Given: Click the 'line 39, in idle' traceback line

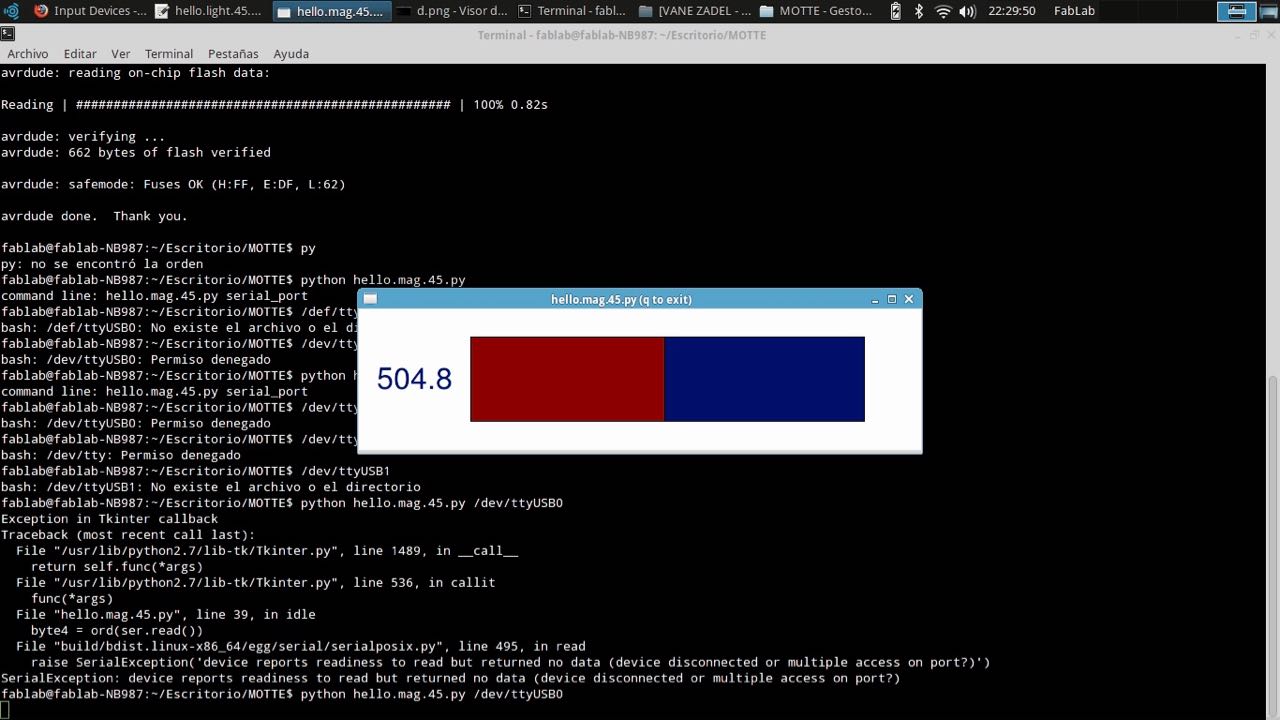Looking at the screenshot, I should click(x=165, y=614).
